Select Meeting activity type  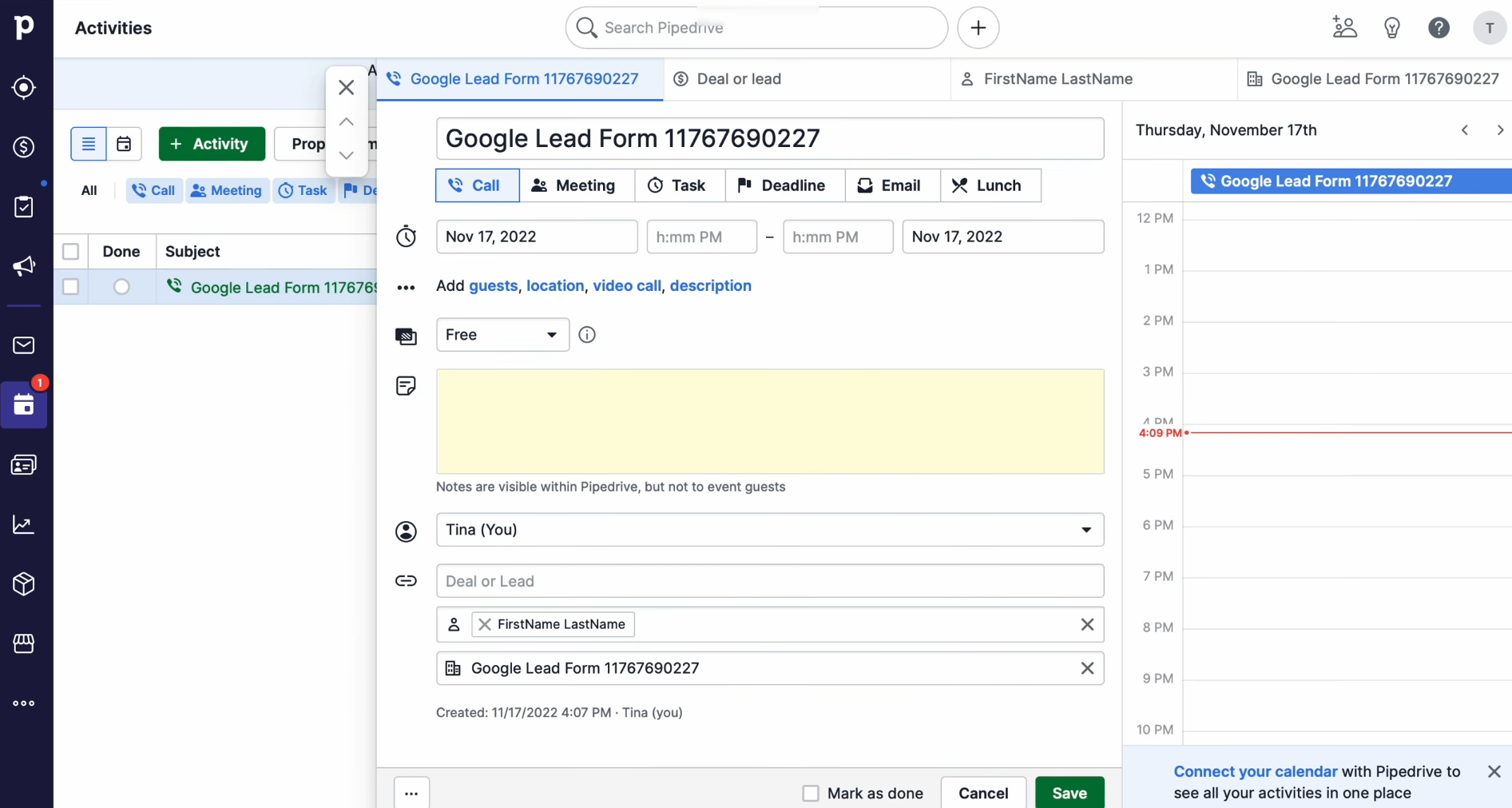coord(577,185)
